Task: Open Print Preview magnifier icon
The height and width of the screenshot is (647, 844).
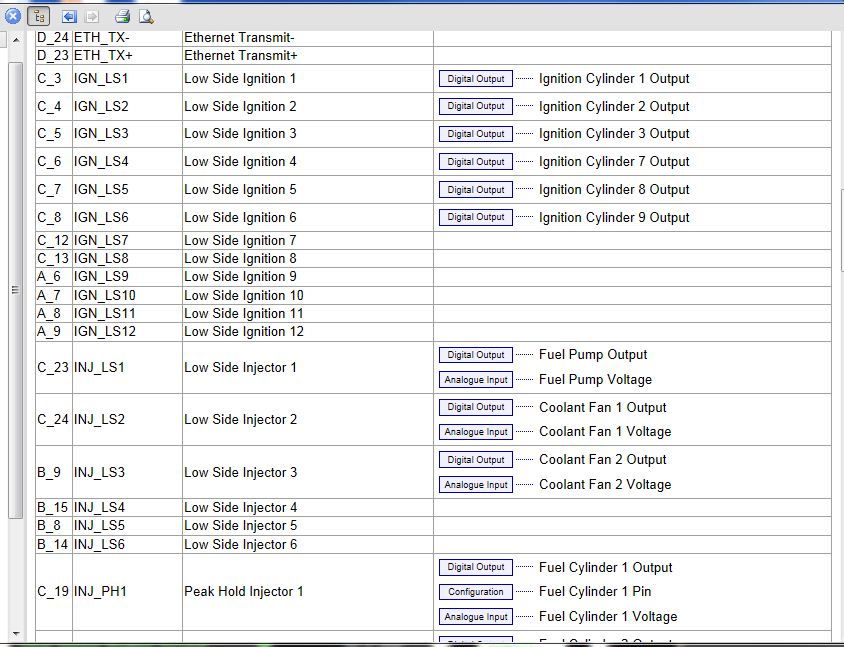Action: 145,16
